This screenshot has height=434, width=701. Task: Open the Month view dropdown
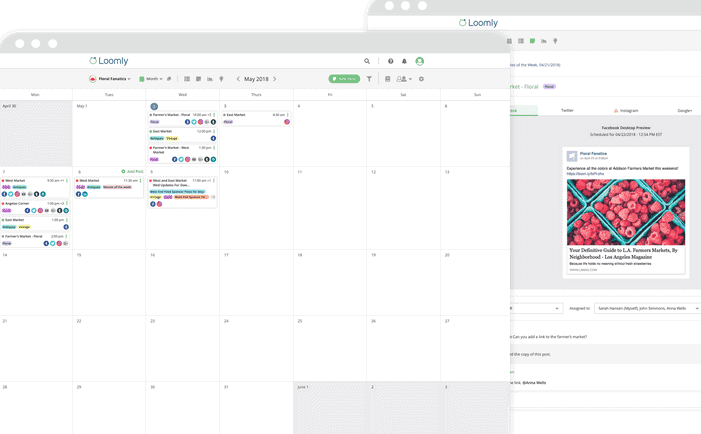point(151,79)
